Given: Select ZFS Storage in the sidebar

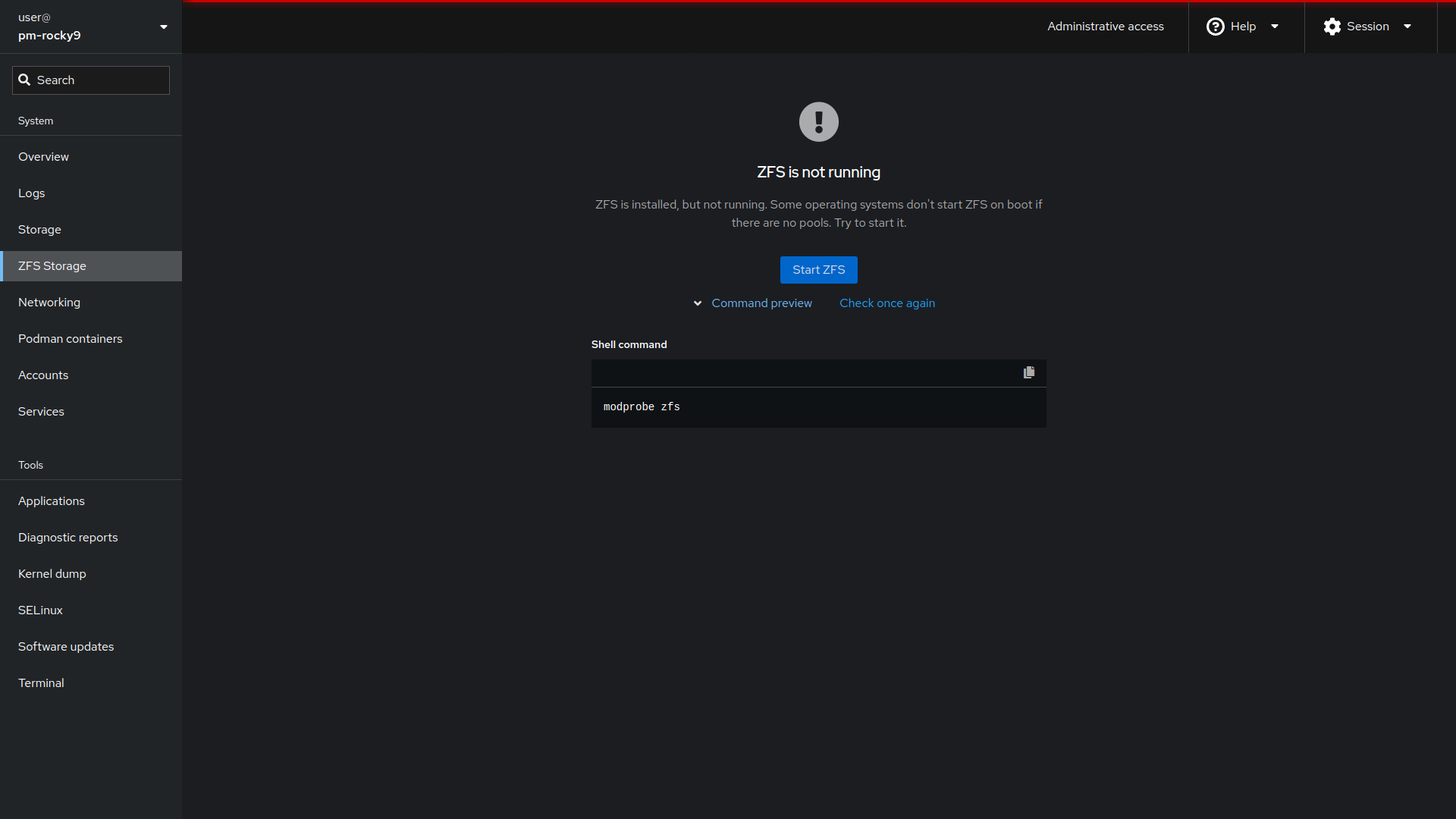Looking at the screenshot, I should pos(91,266).
